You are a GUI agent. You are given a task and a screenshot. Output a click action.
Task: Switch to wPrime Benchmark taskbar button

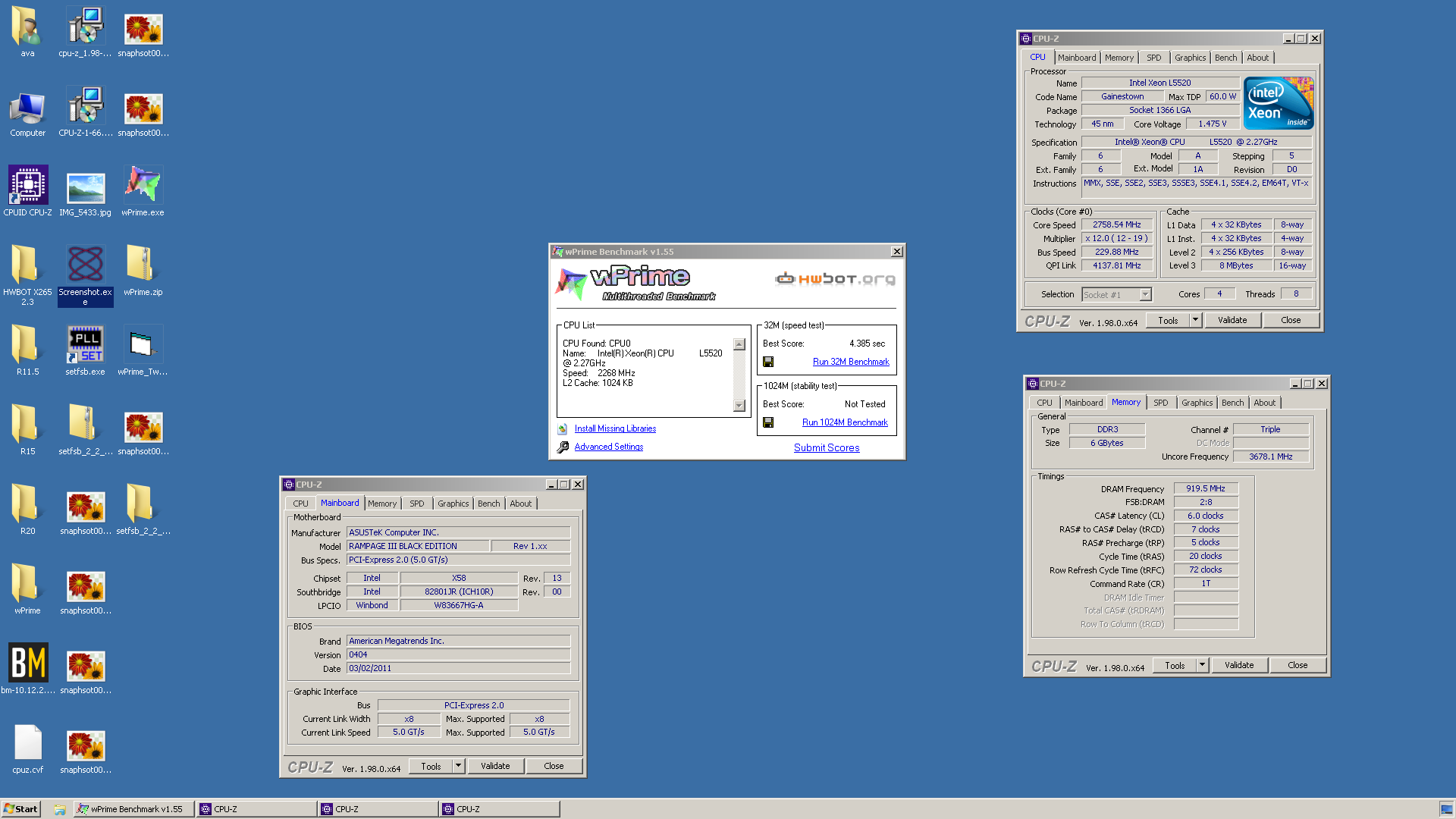(133, 809)
